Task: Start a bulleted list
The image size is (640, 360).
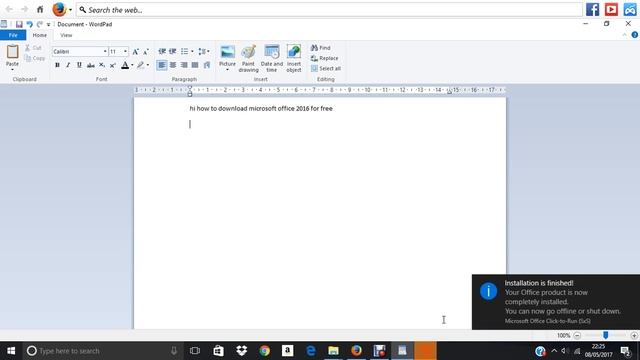Action: pyautogui.click(x=184, y=51)
